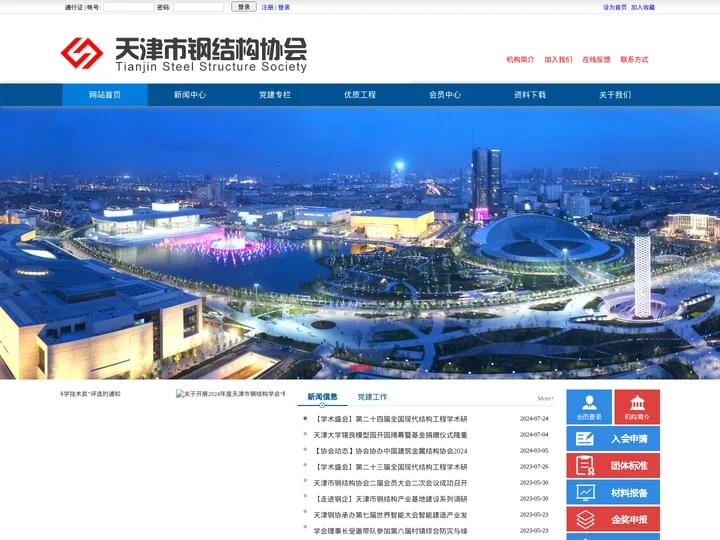Switch to the 党建工作 tab
The height and width of the screenshot is (540, 720).
372,397
